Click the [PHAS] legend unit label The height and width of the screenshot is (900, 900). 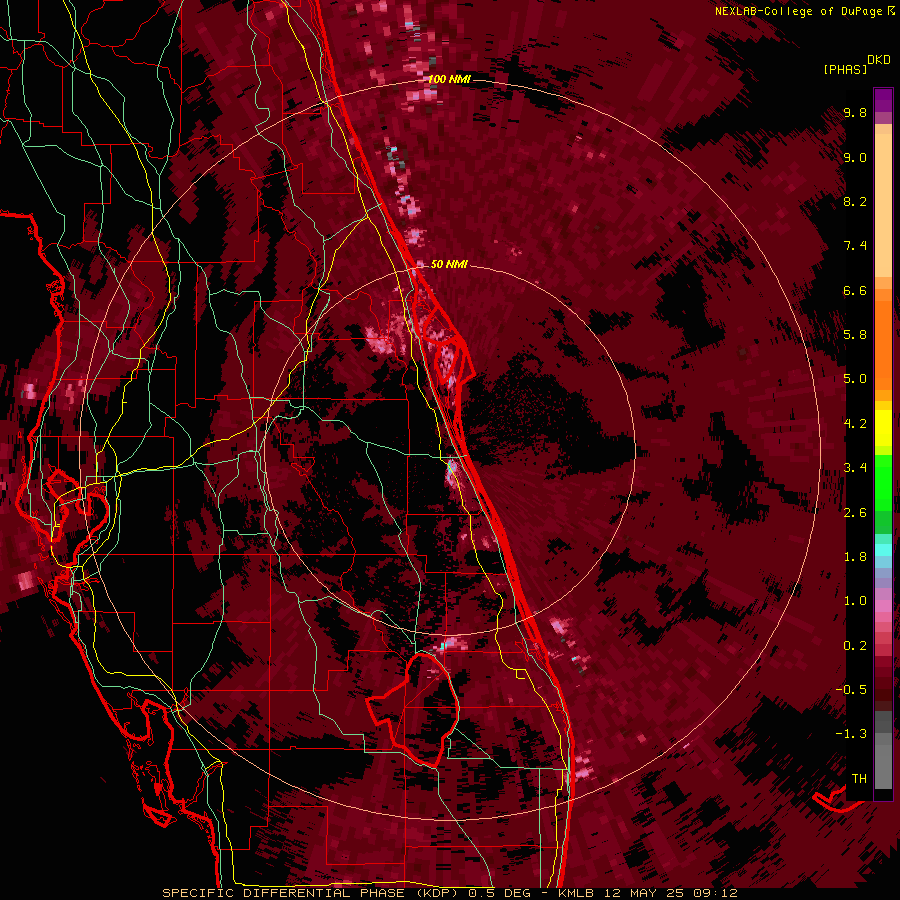click(x=845, y=70)
